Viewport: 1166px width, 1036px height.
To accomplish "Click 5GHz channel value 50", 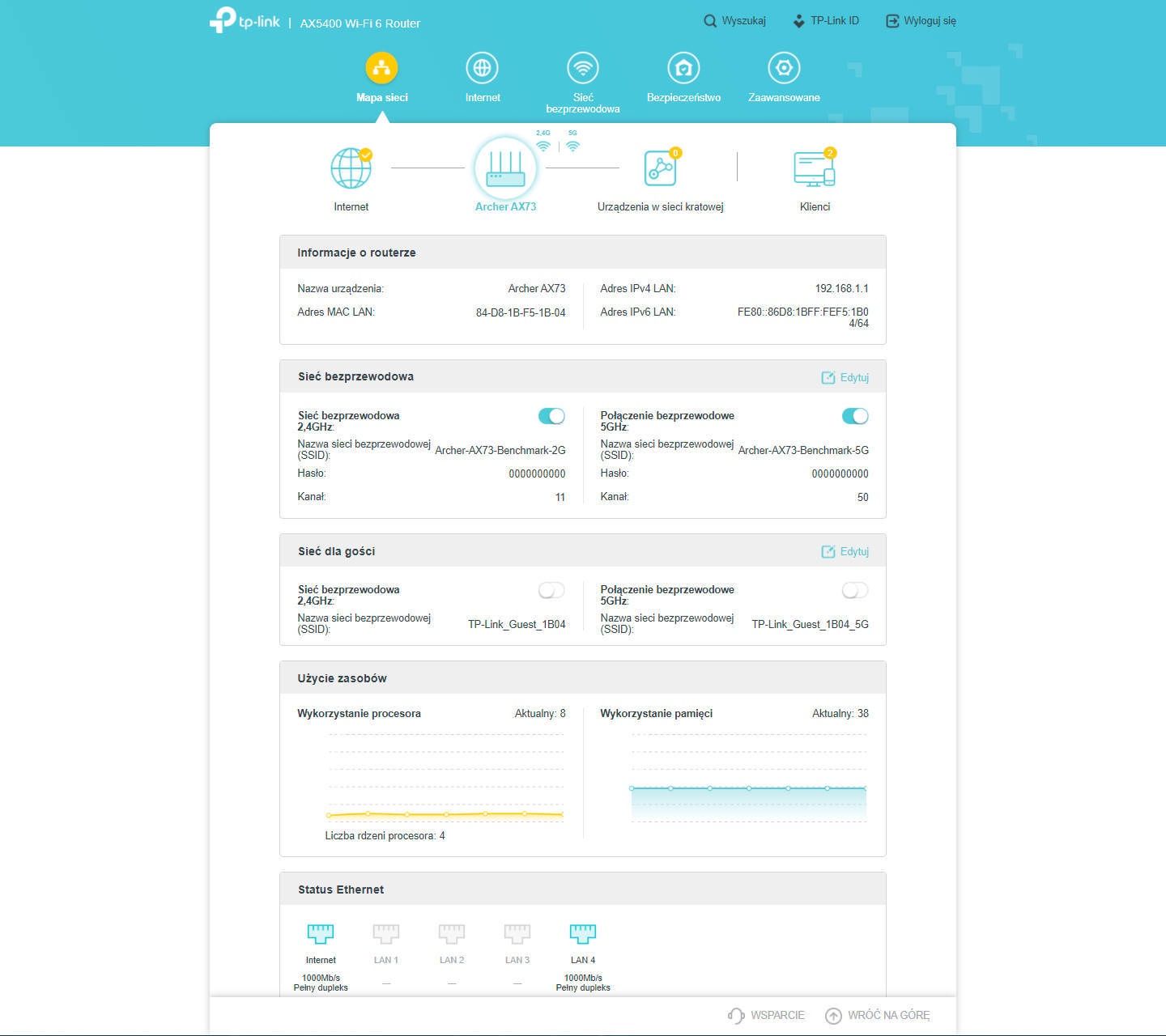I will point(863,498).
